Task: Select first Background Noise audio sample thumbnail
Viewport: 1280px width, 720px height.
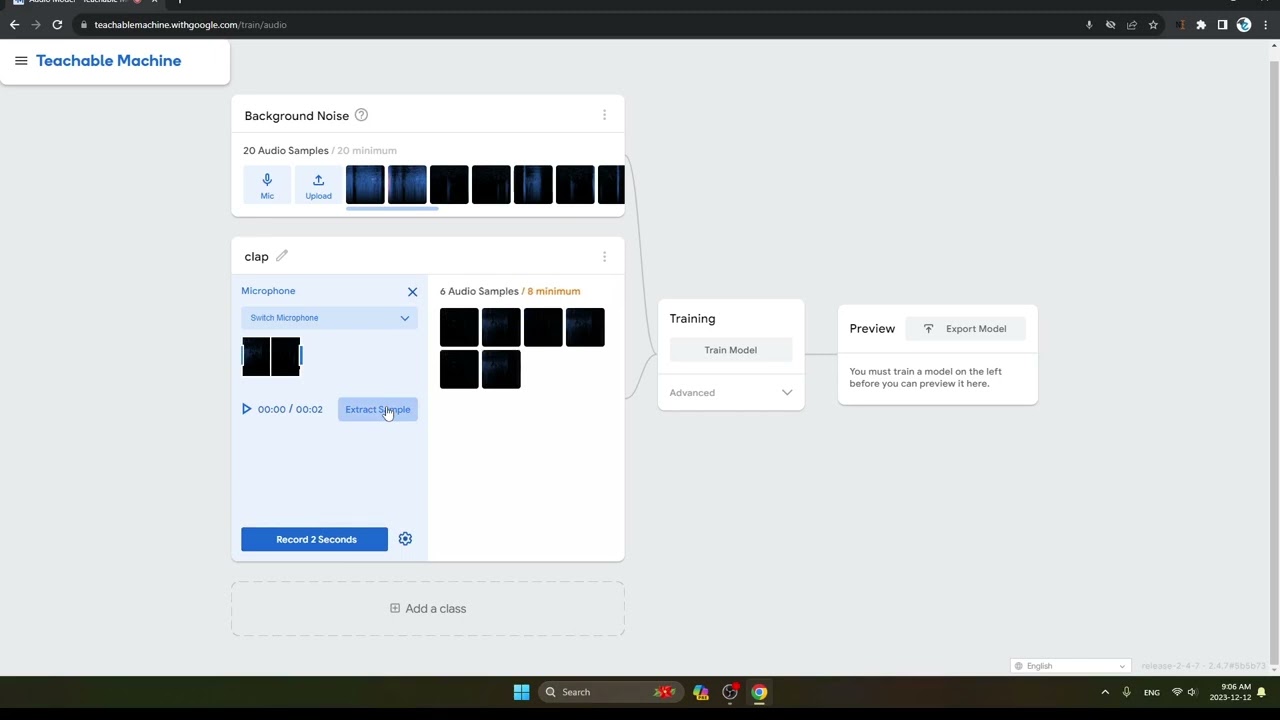Action: coord(365,185)
